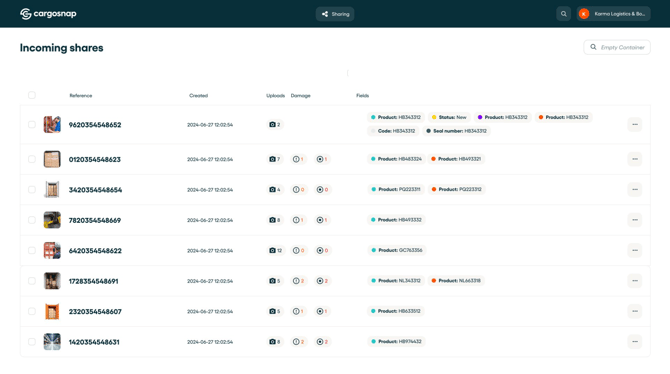Sort by the Damage column header
This screenshot has width=670, height=374.
tap(300, 95)
